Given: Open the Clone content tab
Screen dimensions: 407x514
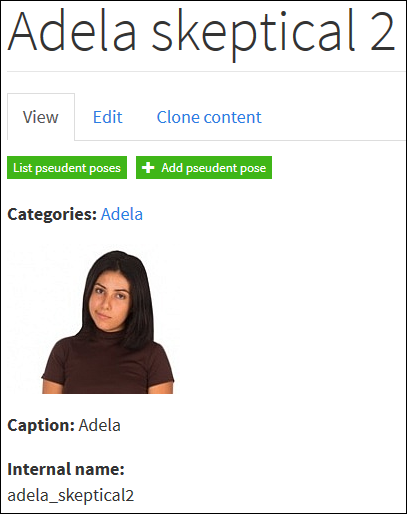Looking at the screenshot, I should point(209,117).
